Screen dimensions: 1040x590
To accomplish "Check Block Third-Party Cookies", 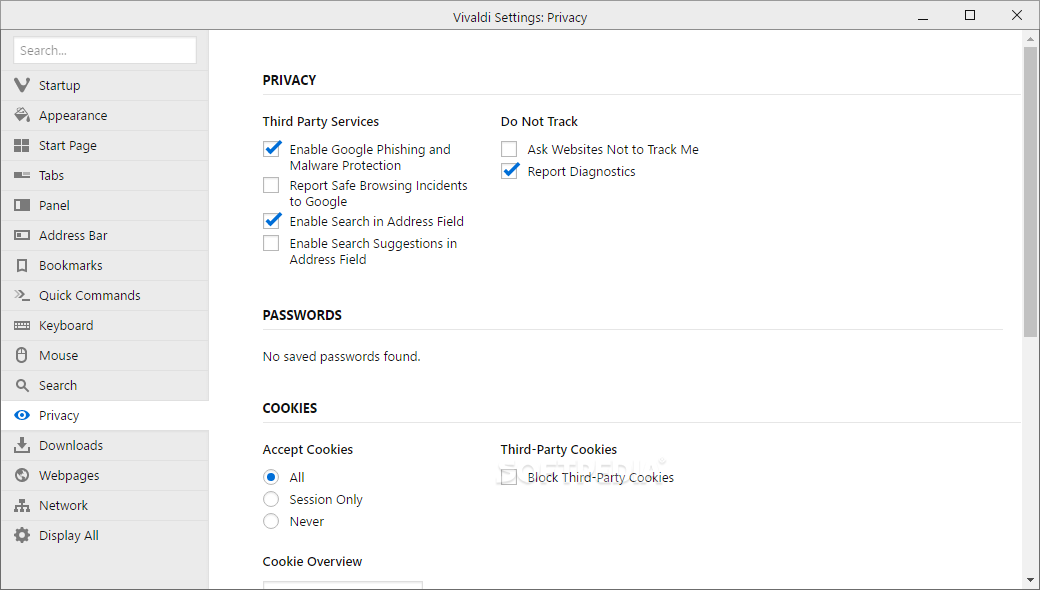I will [510, 477].
